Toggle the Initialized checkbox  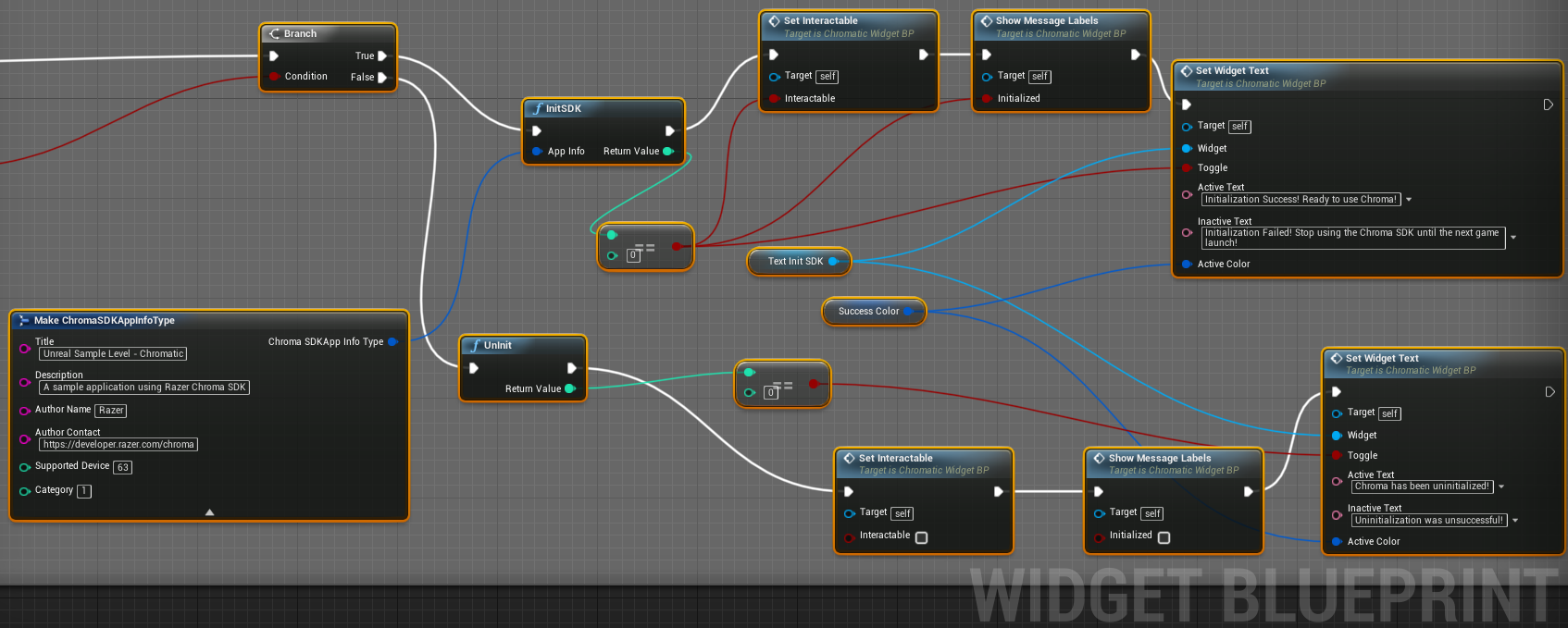[1164, 537]
